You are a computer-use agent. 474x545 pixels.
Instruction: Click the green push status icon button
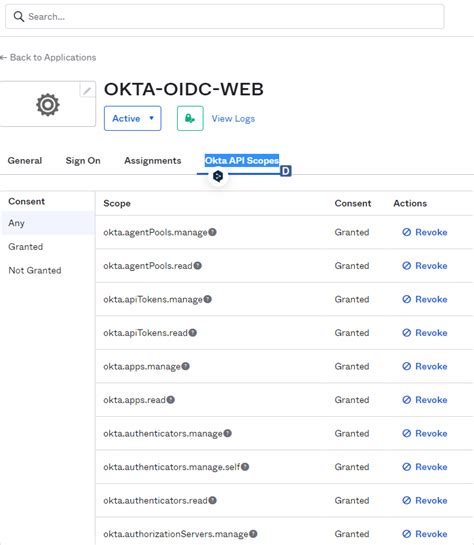(x=190, y=118)
